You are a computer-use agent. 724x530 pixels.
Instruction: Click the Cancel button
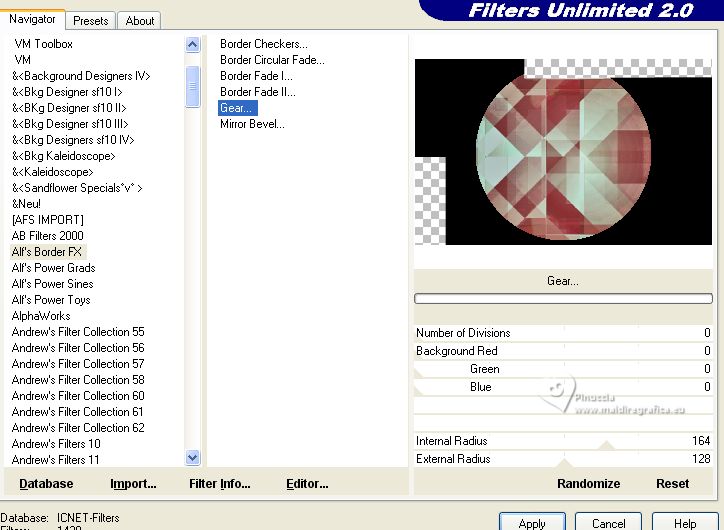pyautogui.click(x=608, y=523)
